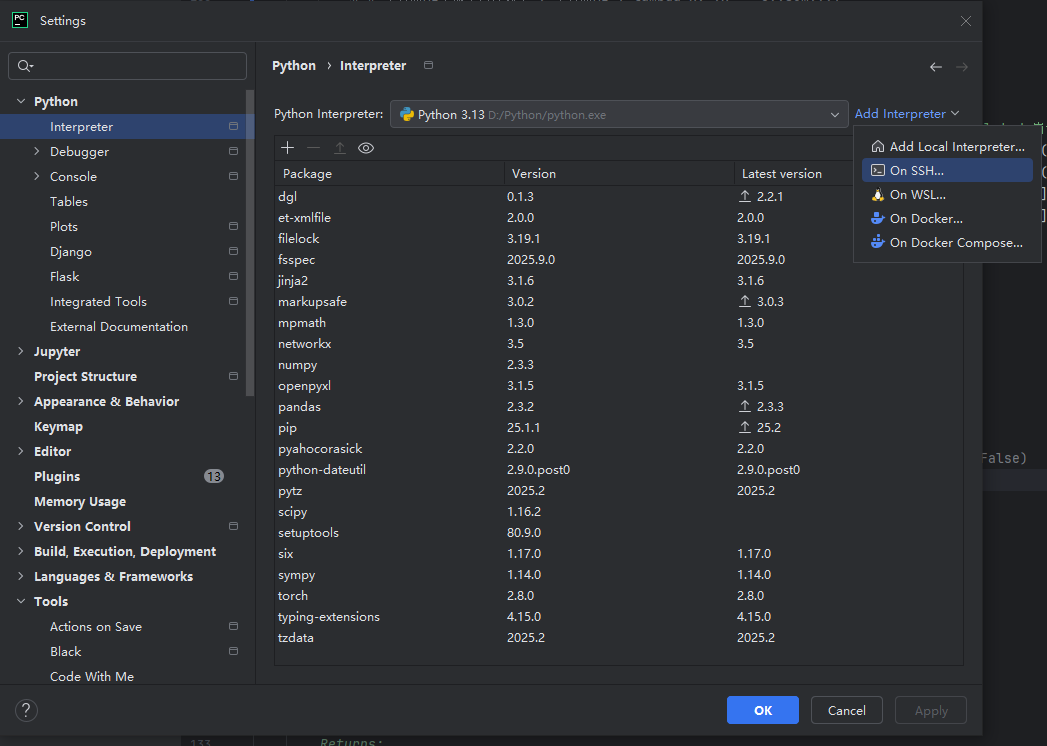Image resolution: width=1047 pixels, height=746 pixels.
Task: Select Add Local Interpreter... option
Action: tap(956, 147)
